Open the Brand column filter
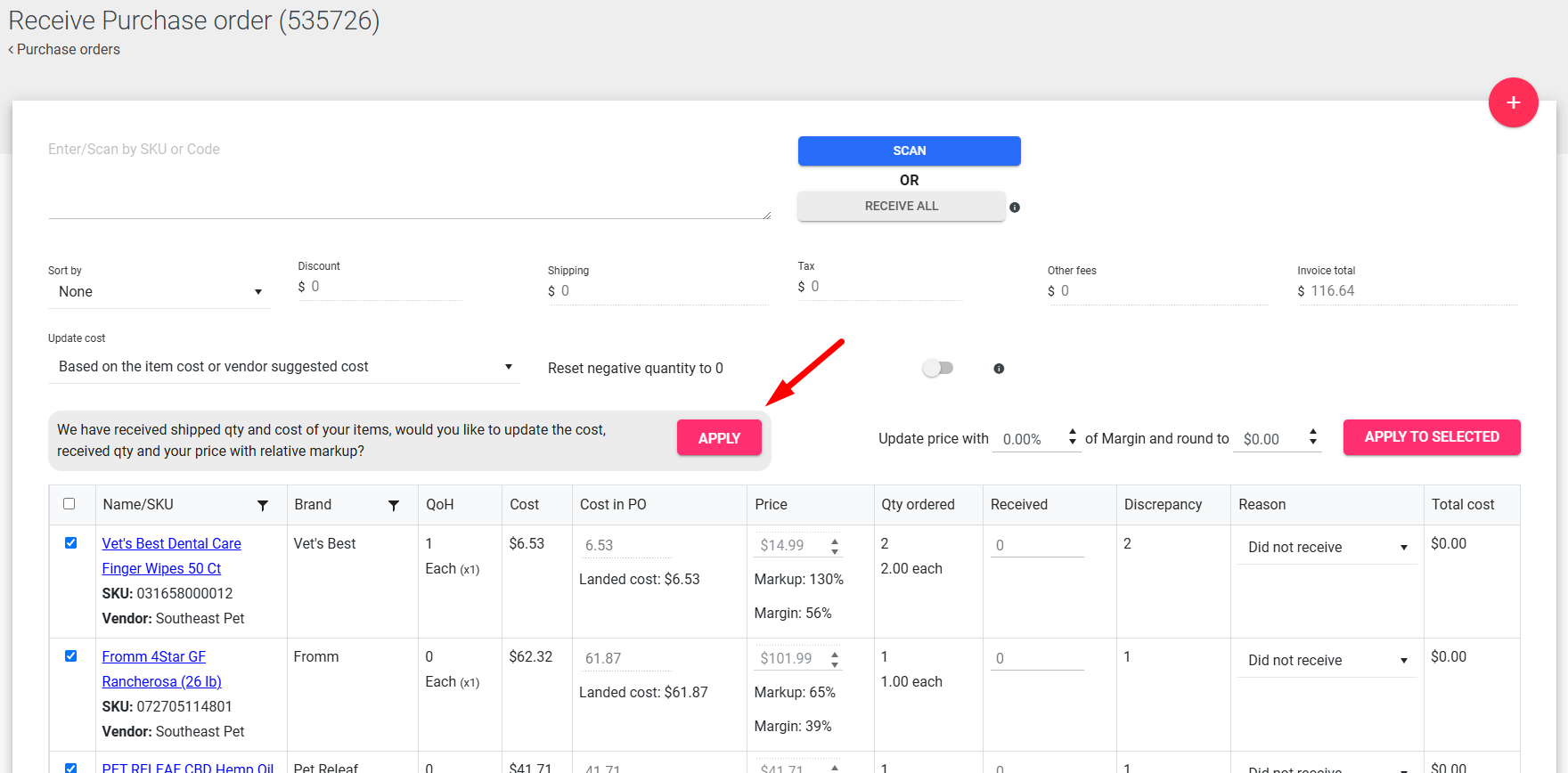Viewport: 1568px width, 773px height. coord(394,505)
